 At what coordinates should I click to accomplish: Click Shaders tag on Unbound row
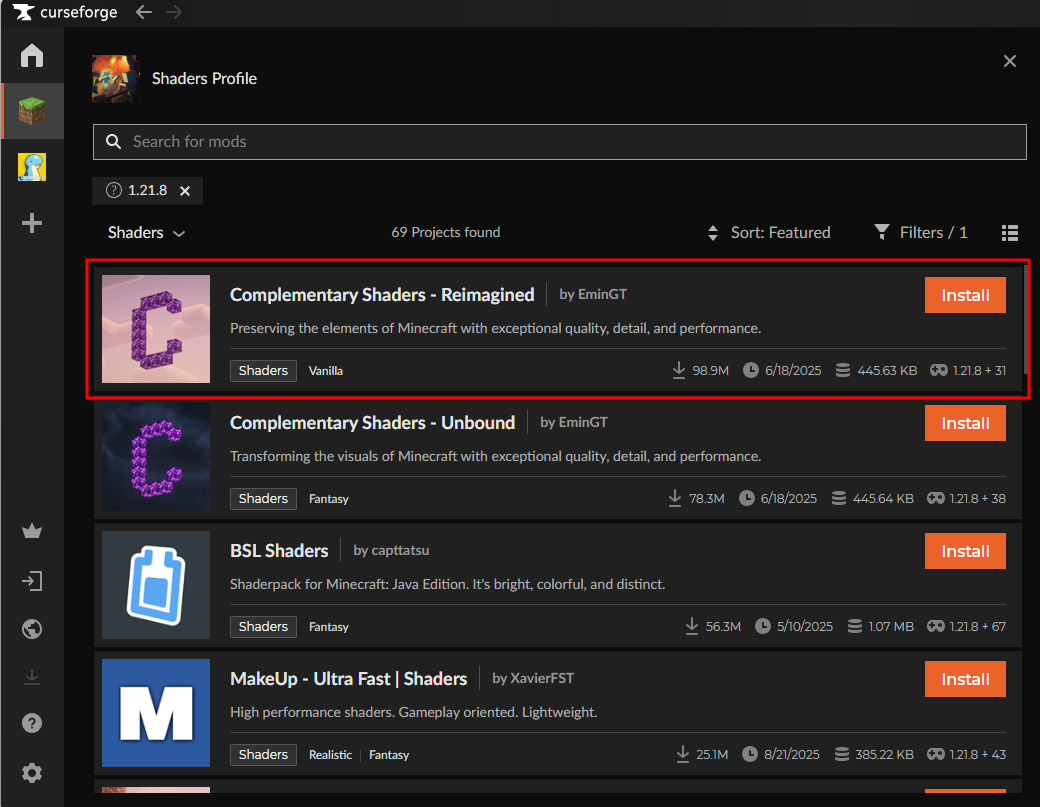click(263, 499)
